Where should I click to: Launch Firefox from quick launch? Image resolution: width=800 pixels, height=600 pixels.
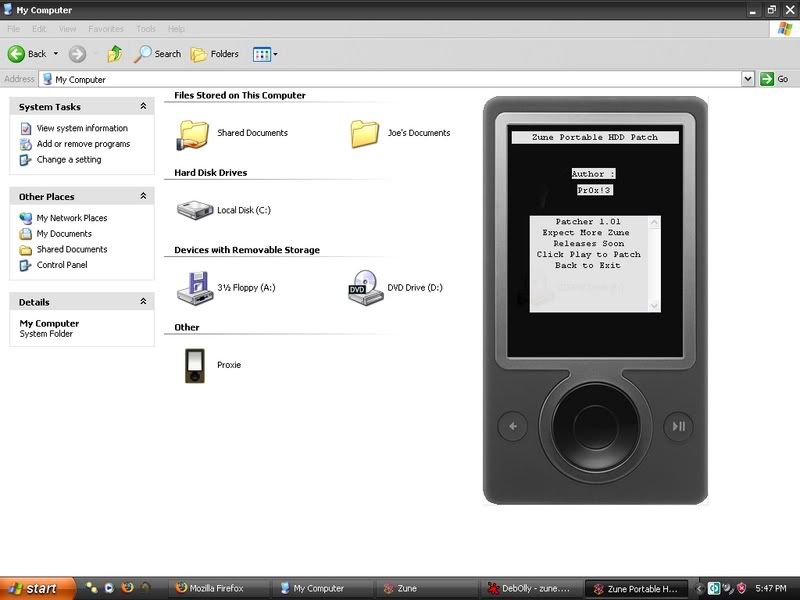pos(128,588)
